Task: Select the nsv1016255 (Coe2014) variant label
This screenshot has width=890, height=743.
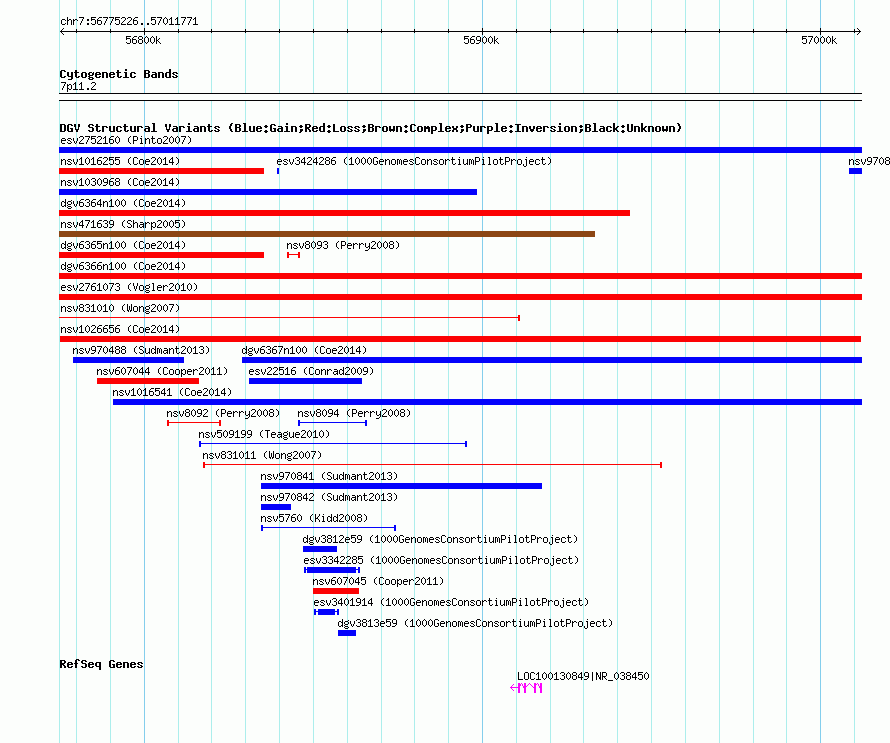Action: tap(120, 161)
